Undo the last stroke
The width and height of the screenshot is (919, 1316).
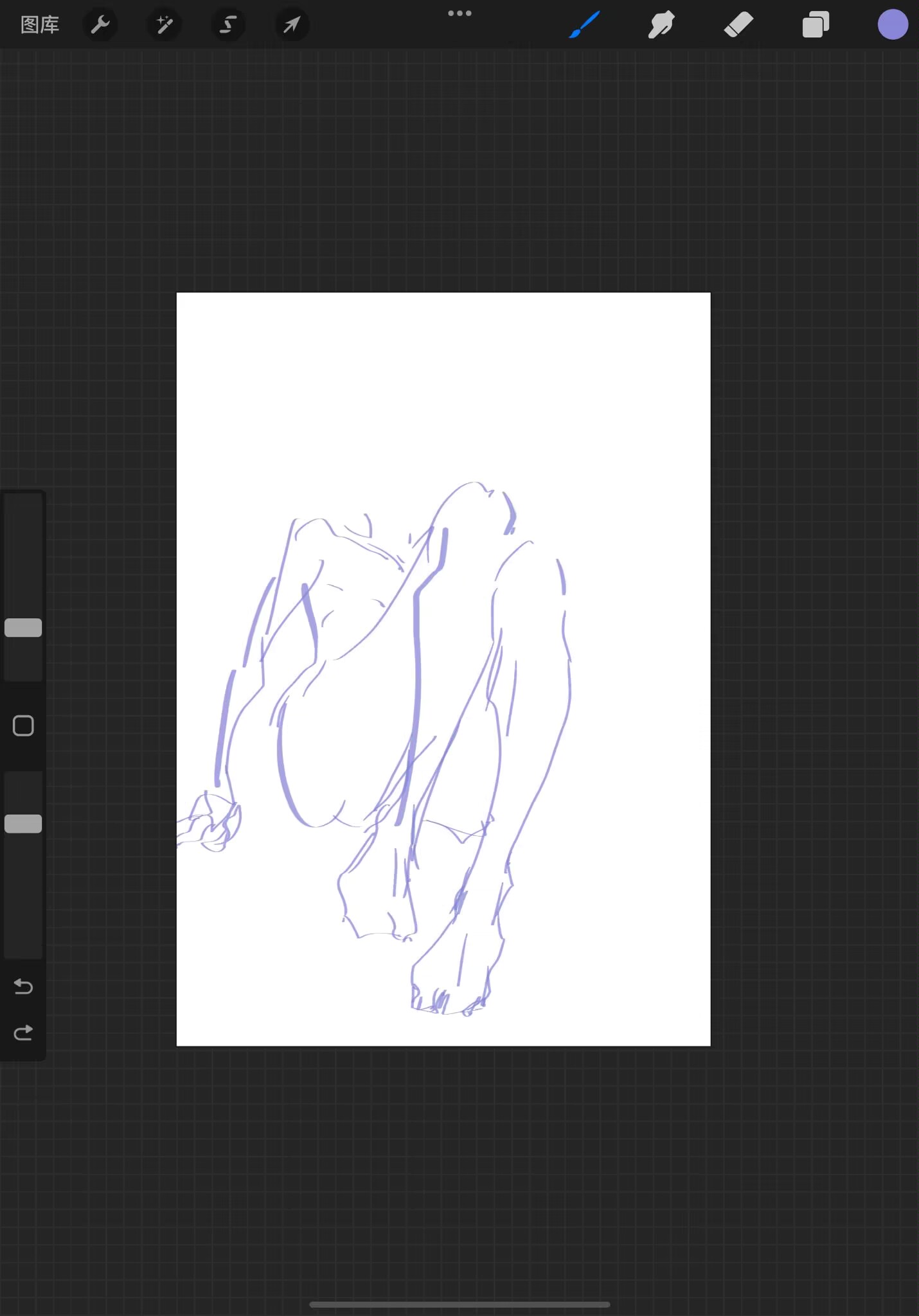click(23, 986)
